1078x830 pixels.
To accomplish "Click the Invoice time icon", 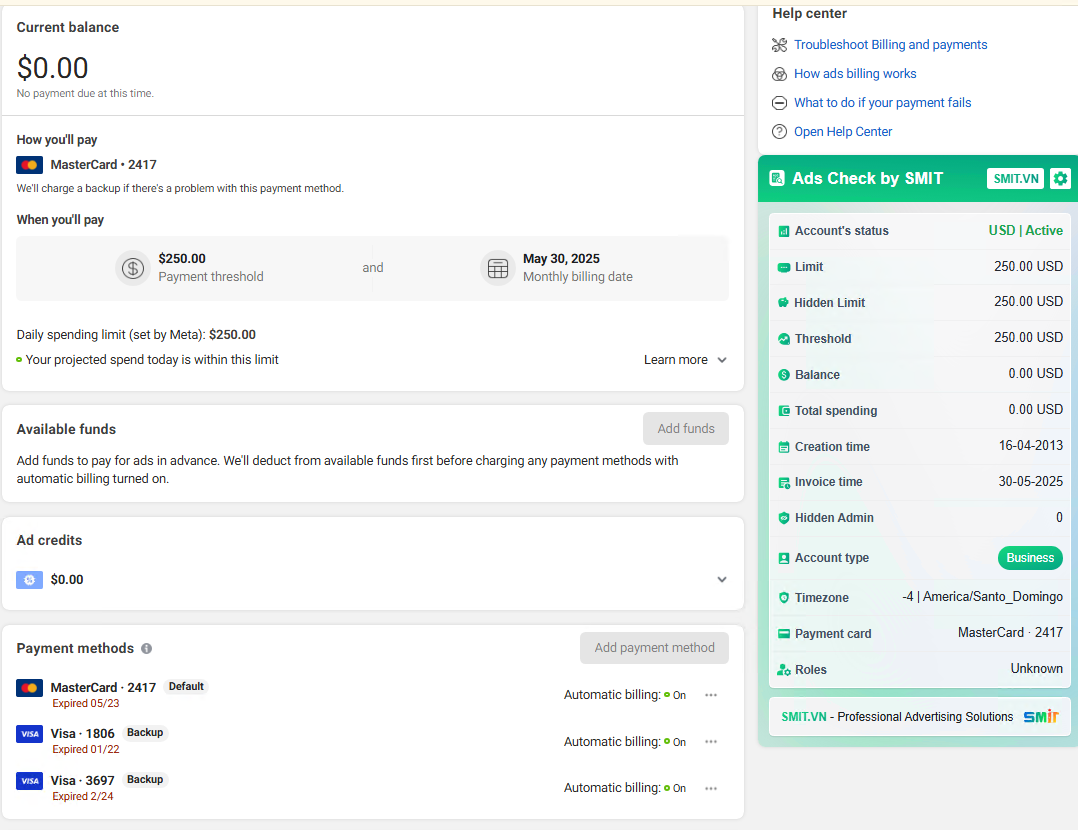I will point(784,483).
